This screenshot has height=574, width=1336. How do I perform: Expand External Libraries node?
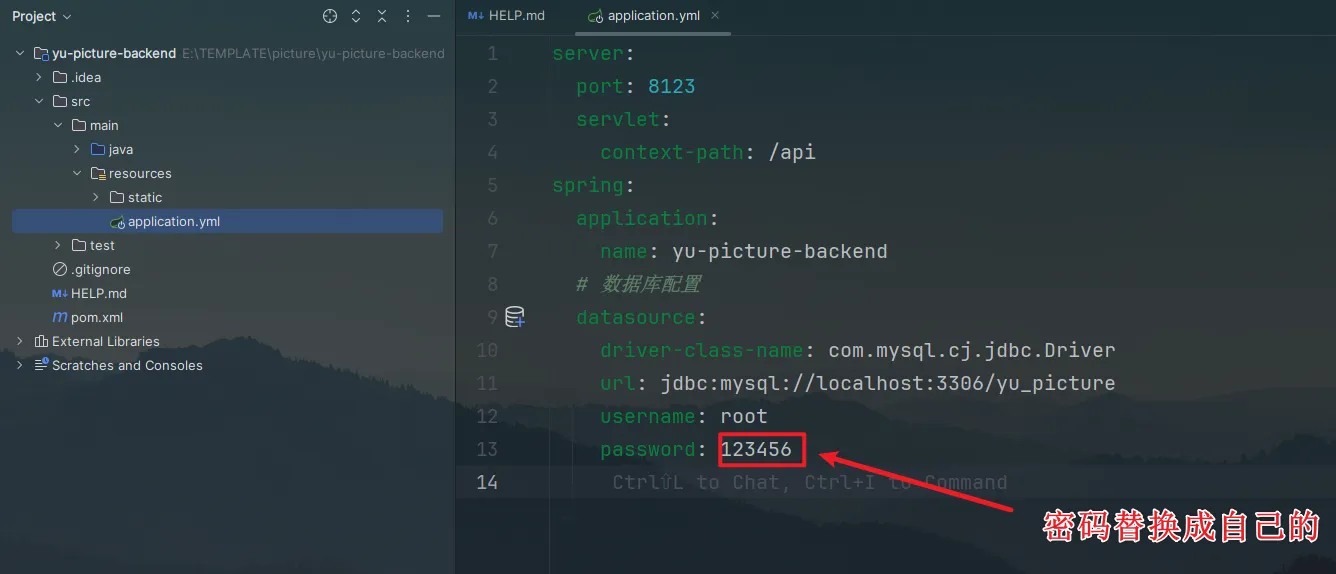click(x=20, y=341)
